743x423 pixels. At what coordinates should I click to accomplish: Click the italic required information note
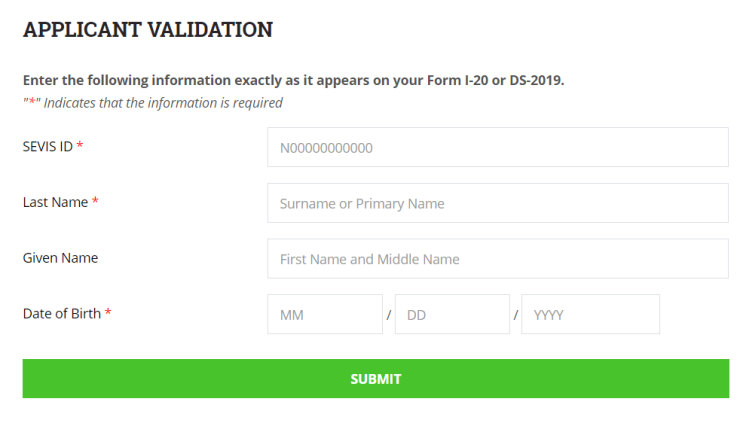click(153, 103)
